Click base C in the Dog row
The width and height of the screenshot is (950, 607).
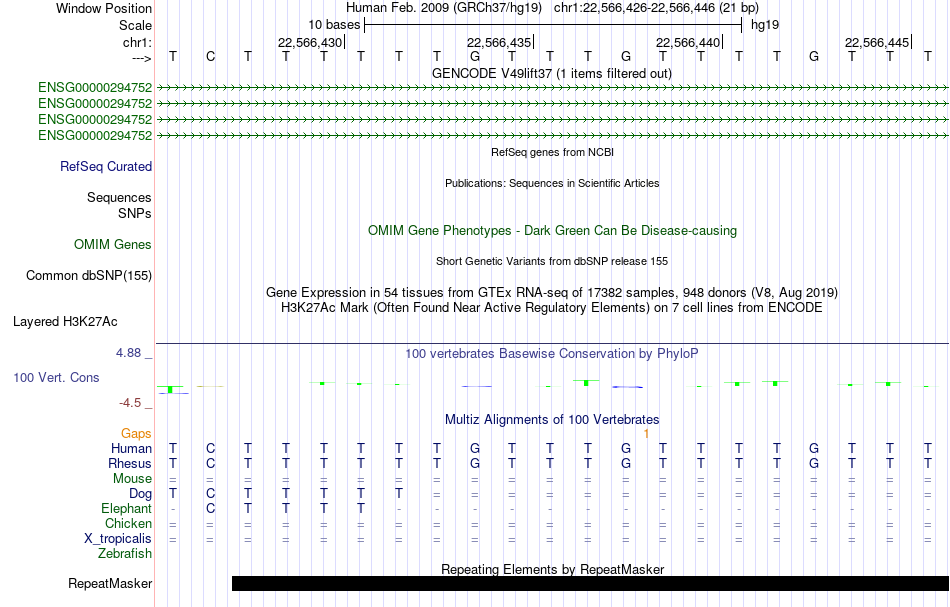[x=210, y=494]
